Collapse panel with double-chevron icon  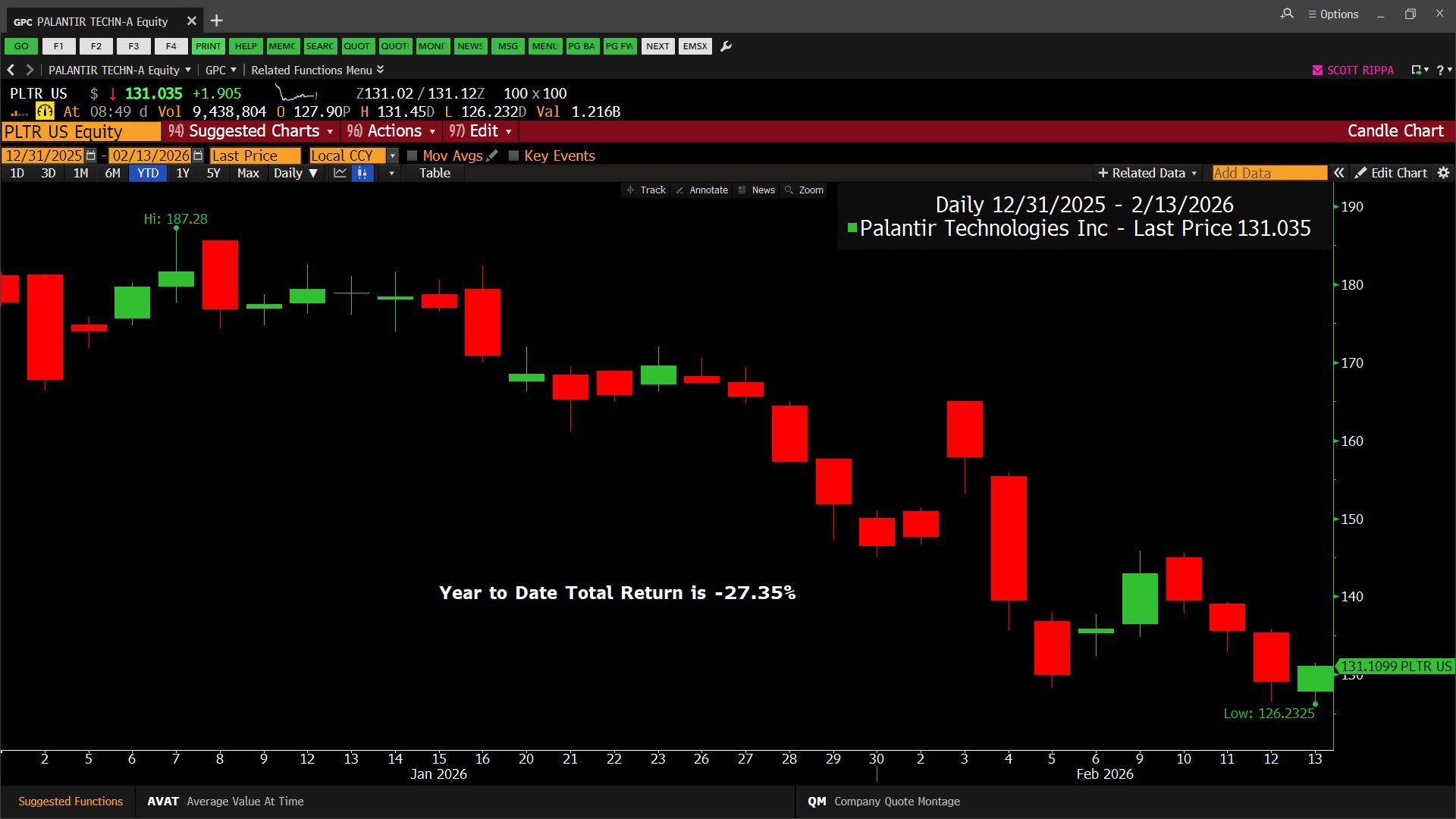click(1339, 173)
